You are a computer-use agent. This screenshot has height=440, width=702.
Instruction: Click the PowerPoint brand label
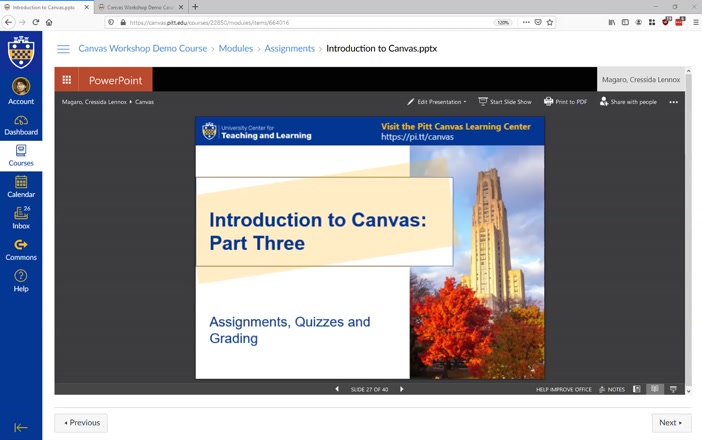116,80
